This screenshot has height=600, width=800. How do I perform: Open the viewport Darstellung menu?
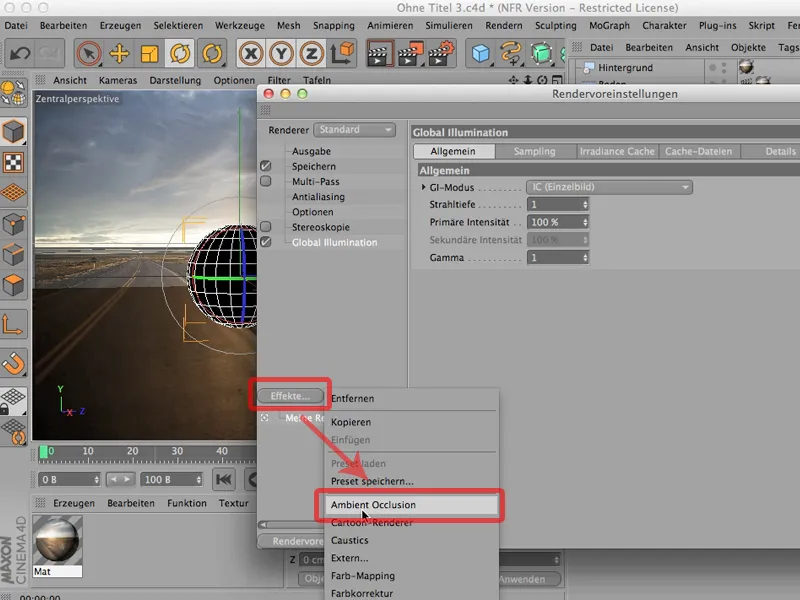click(175, 81)
